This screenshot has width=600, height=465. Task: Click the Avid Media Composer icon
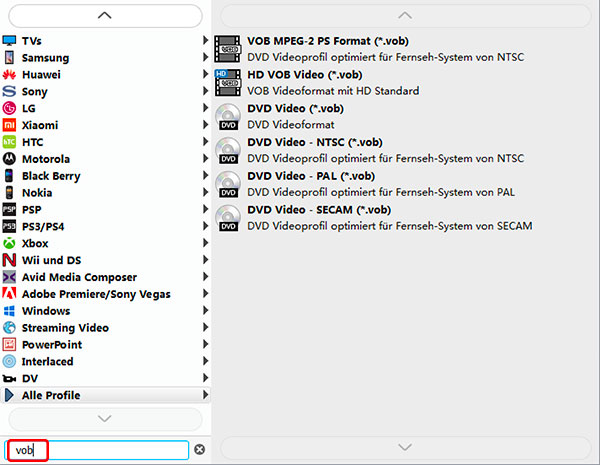point(9,277)
